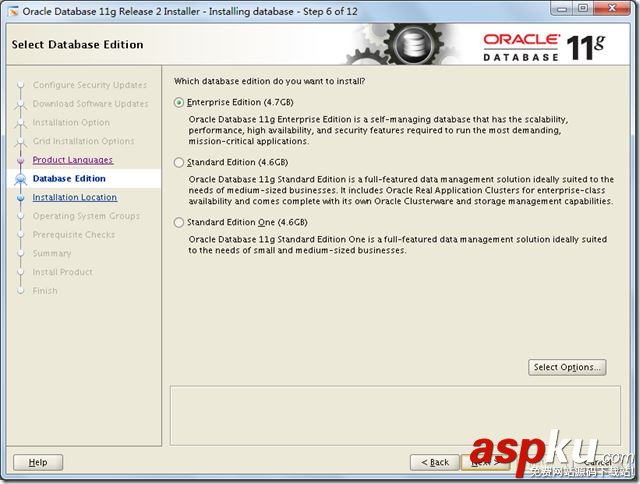This screenshot has height=484, width=640.
Task: Click the Summary step
Action: [x=52, y=253]
